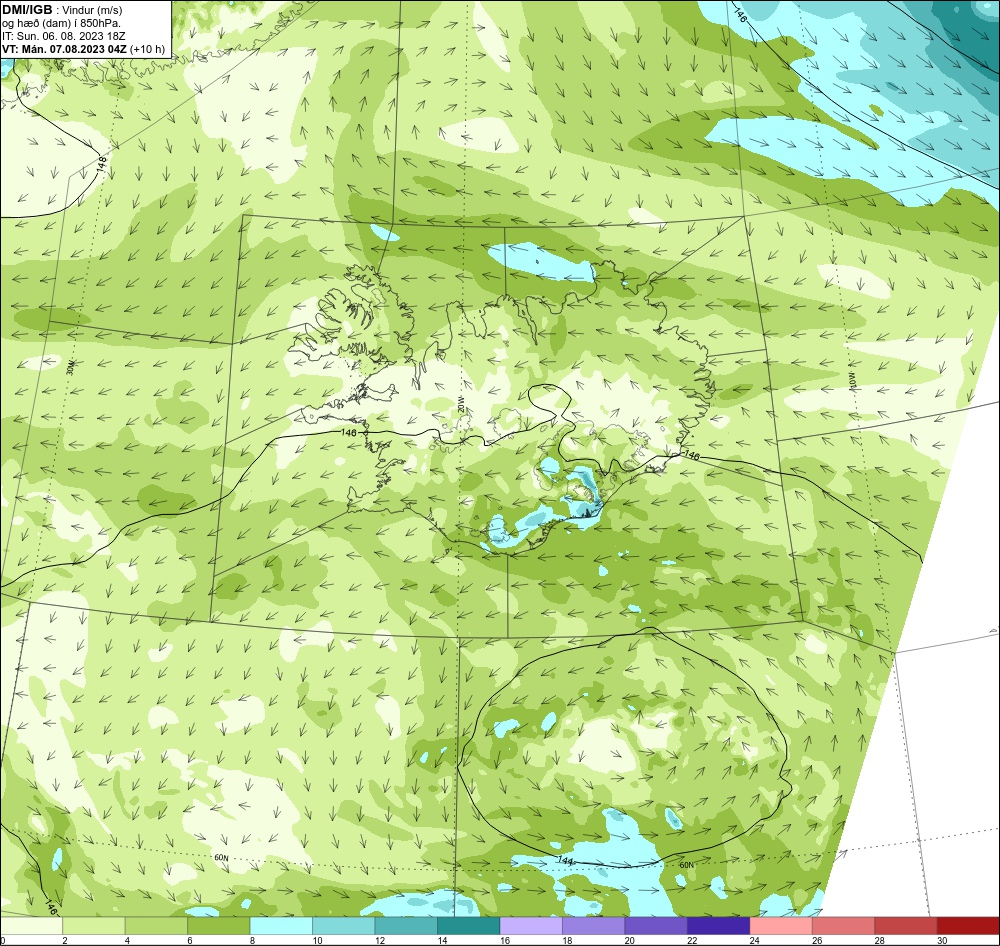This screenshot has width=1000, height=946.
Task: Click the legend tick value "12"
Action: [x=379, y=940]
